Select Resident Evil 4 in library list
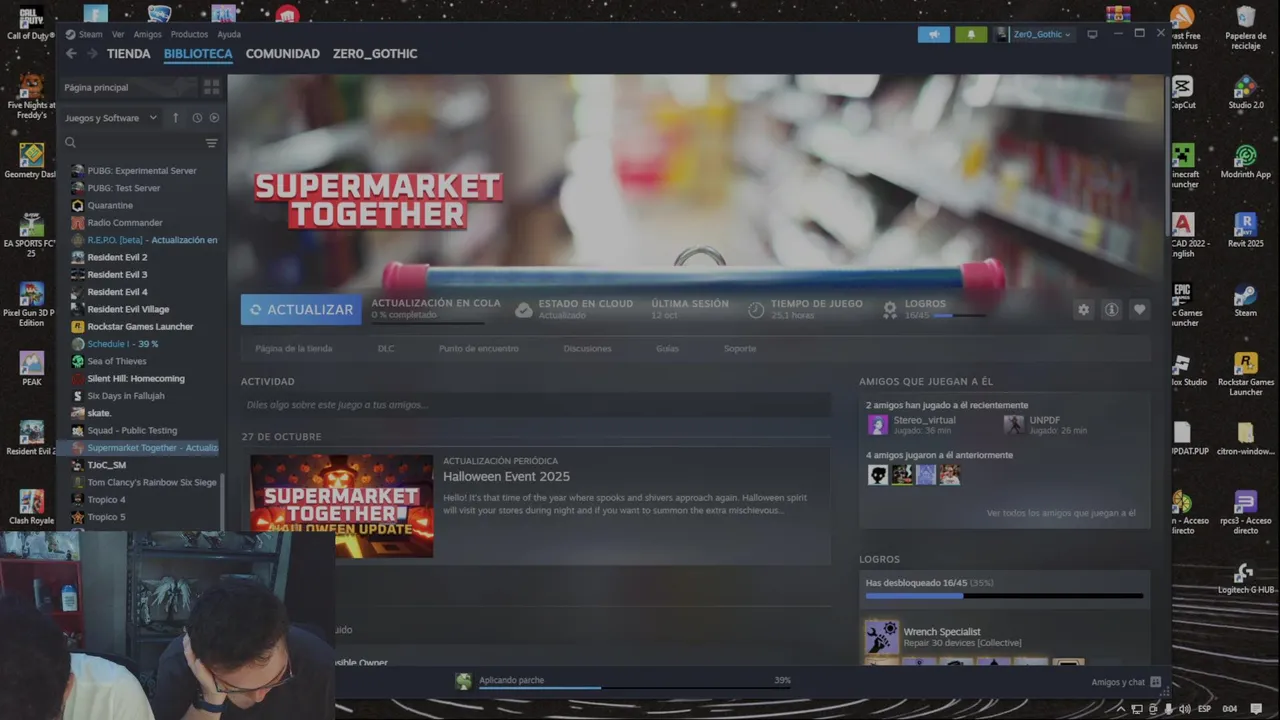The width and height of the screenshot is (1280, 720). pyautogui.click(x=117, y=292)
